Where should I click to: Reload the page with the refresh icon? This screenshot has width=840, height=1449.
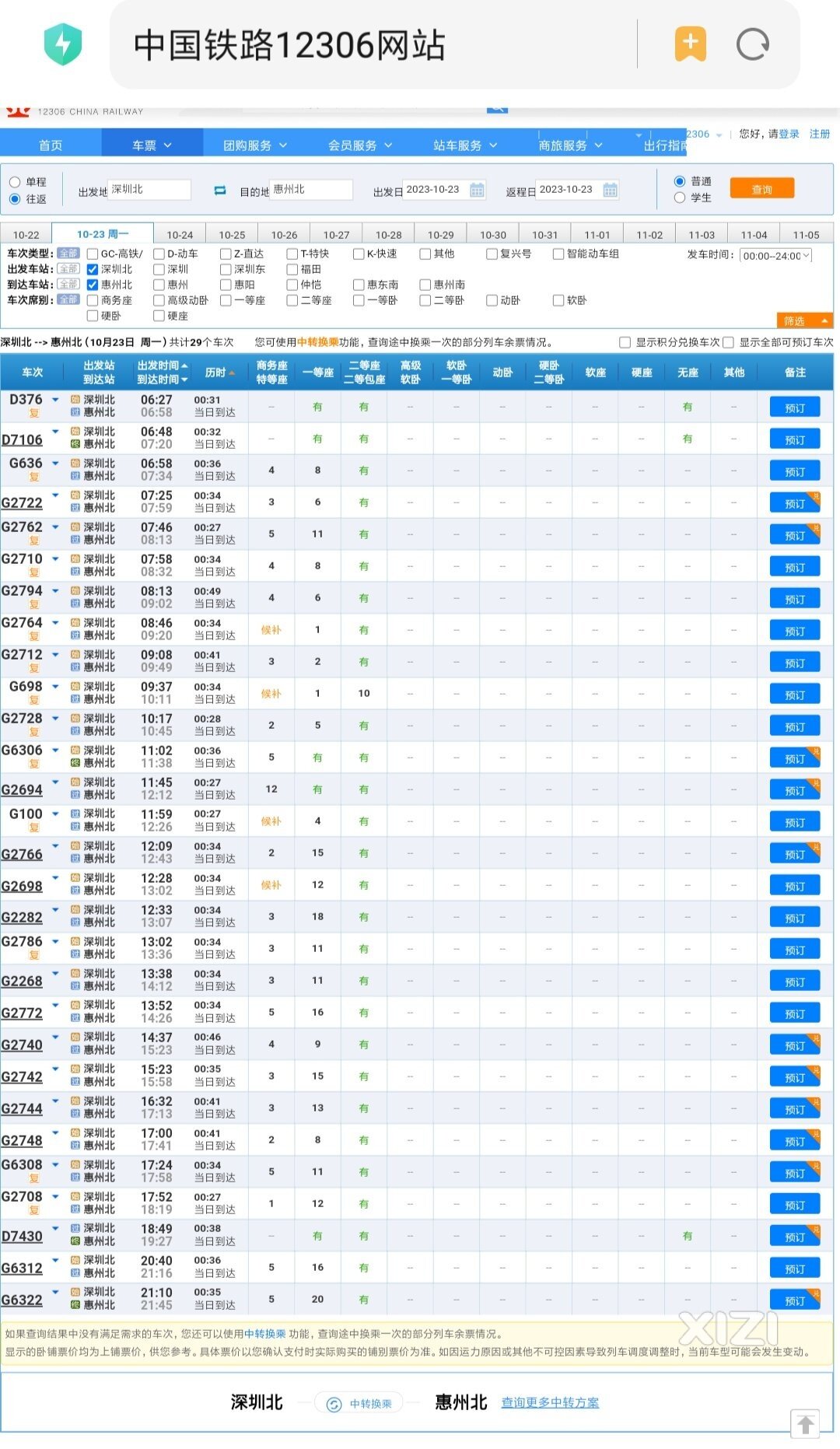point(753,44)
